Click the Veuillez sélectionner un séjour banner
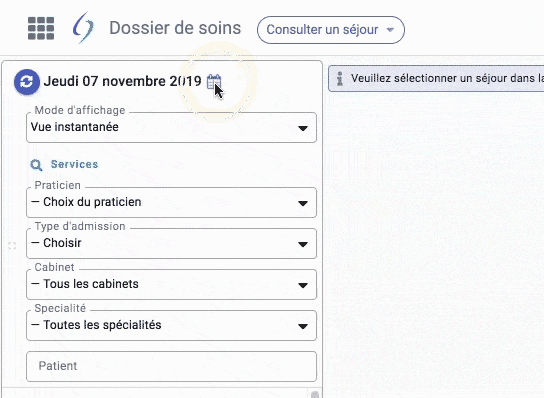 click(436, 78)
